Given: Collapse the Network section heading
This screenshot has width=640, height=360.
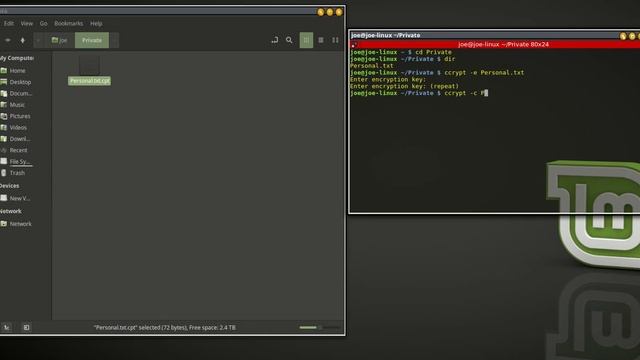Looking at the screenshot, I should [x=11, y=211].
